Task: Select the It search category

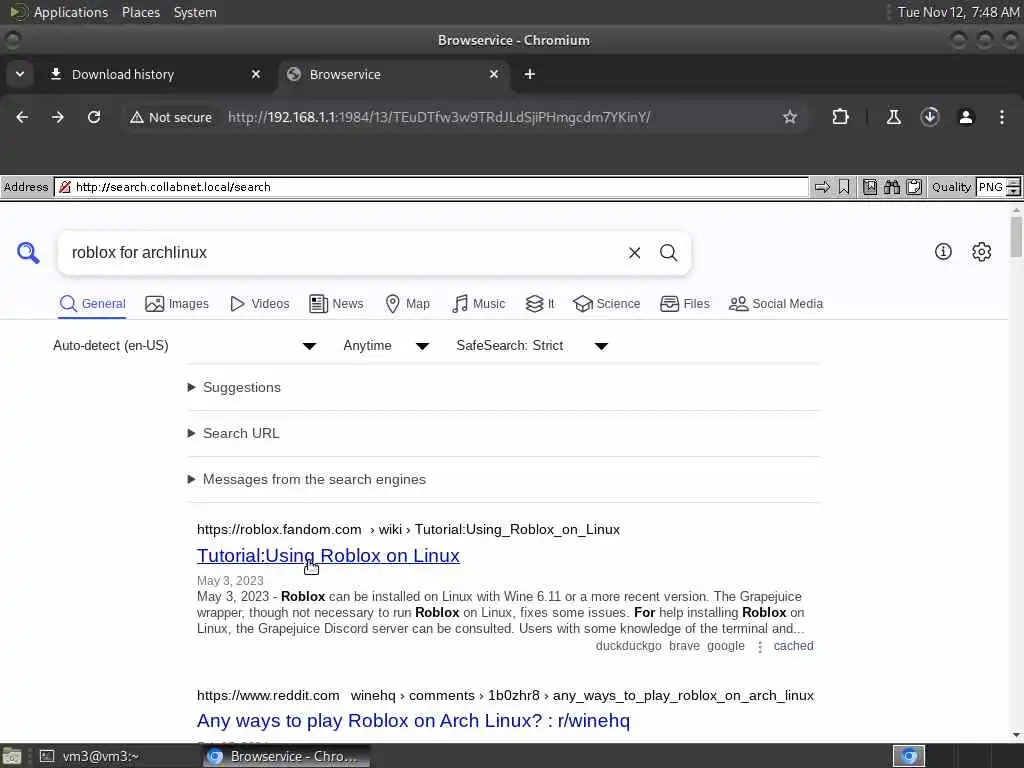Action: (540, 304)
